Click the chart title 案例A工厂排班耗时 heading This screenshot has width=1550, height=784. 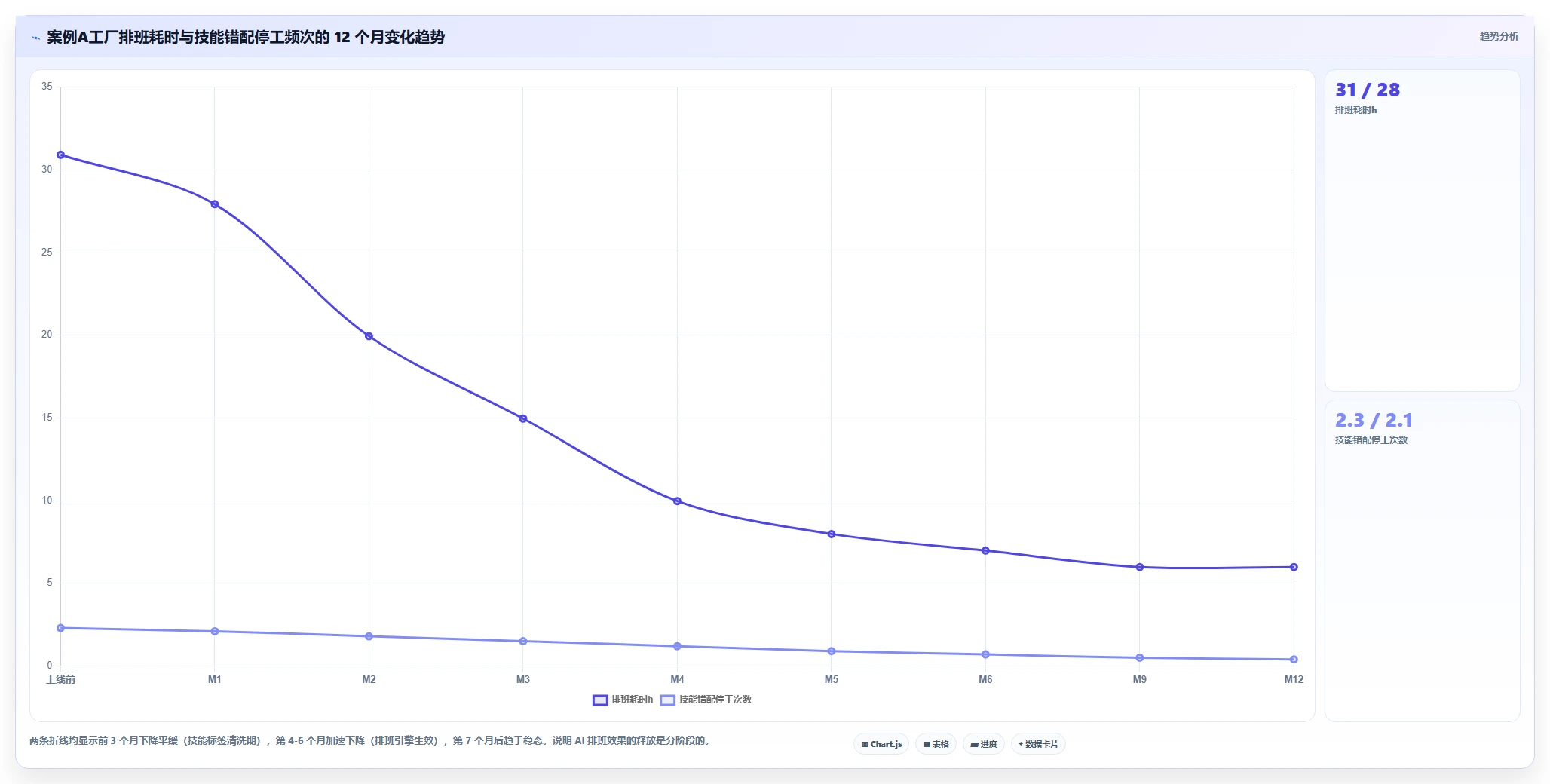pos(246,38)
